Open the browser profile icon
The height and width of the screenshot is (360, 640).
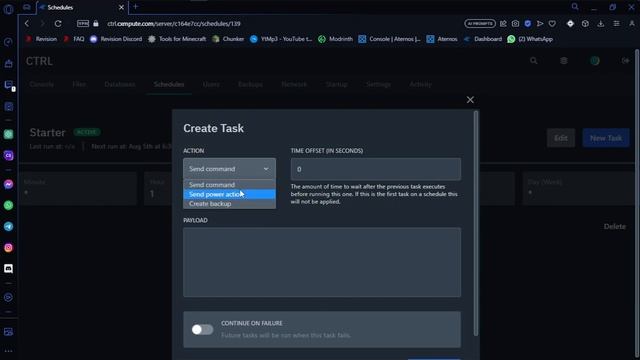(x=632, y=24)
